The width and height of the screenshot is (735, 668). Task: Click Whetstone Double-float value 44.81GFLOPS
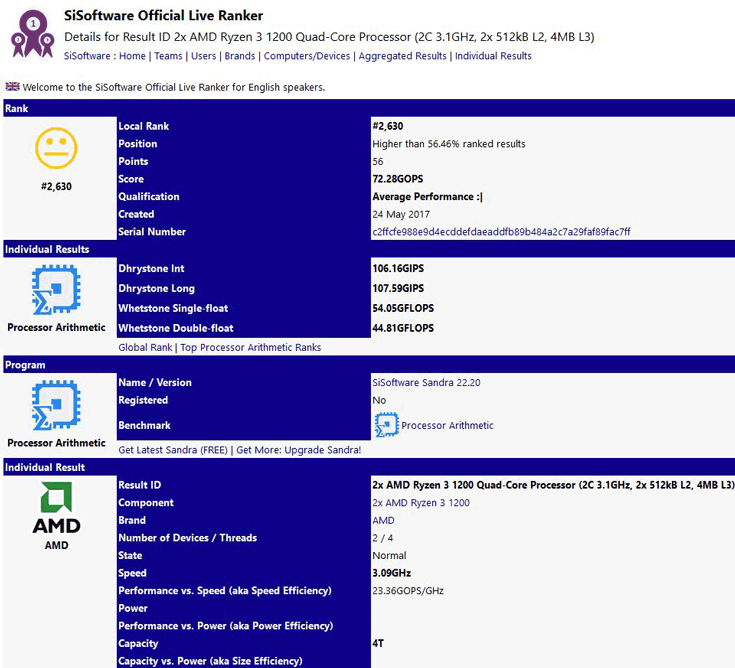click(x=403, y=328)
